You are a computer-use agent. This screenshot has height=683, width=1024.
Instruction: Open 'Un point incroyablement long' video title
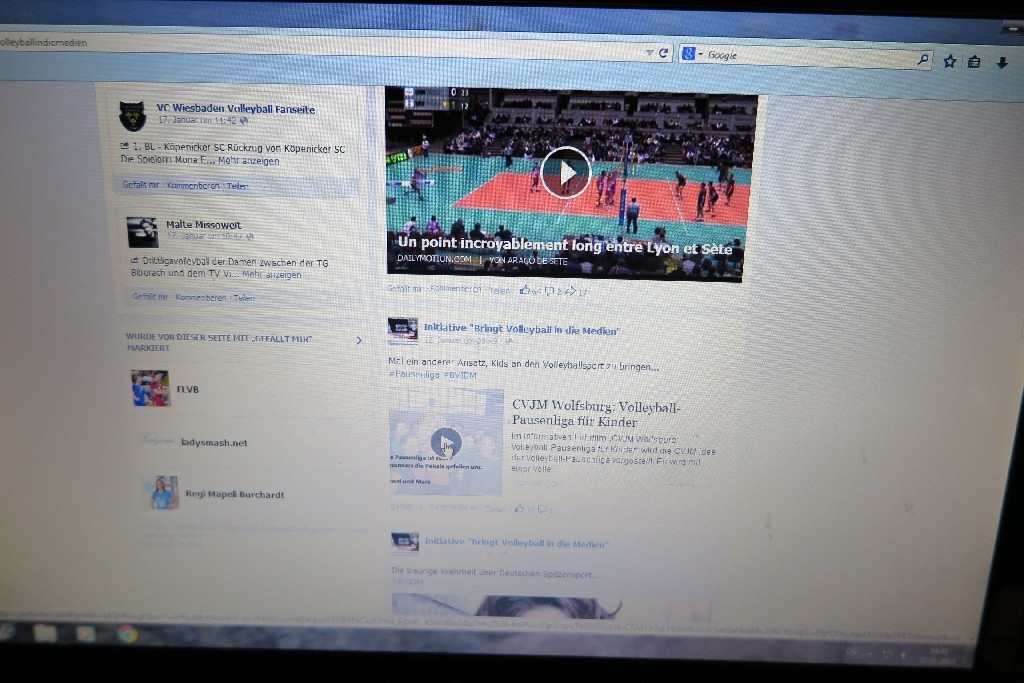565,246
